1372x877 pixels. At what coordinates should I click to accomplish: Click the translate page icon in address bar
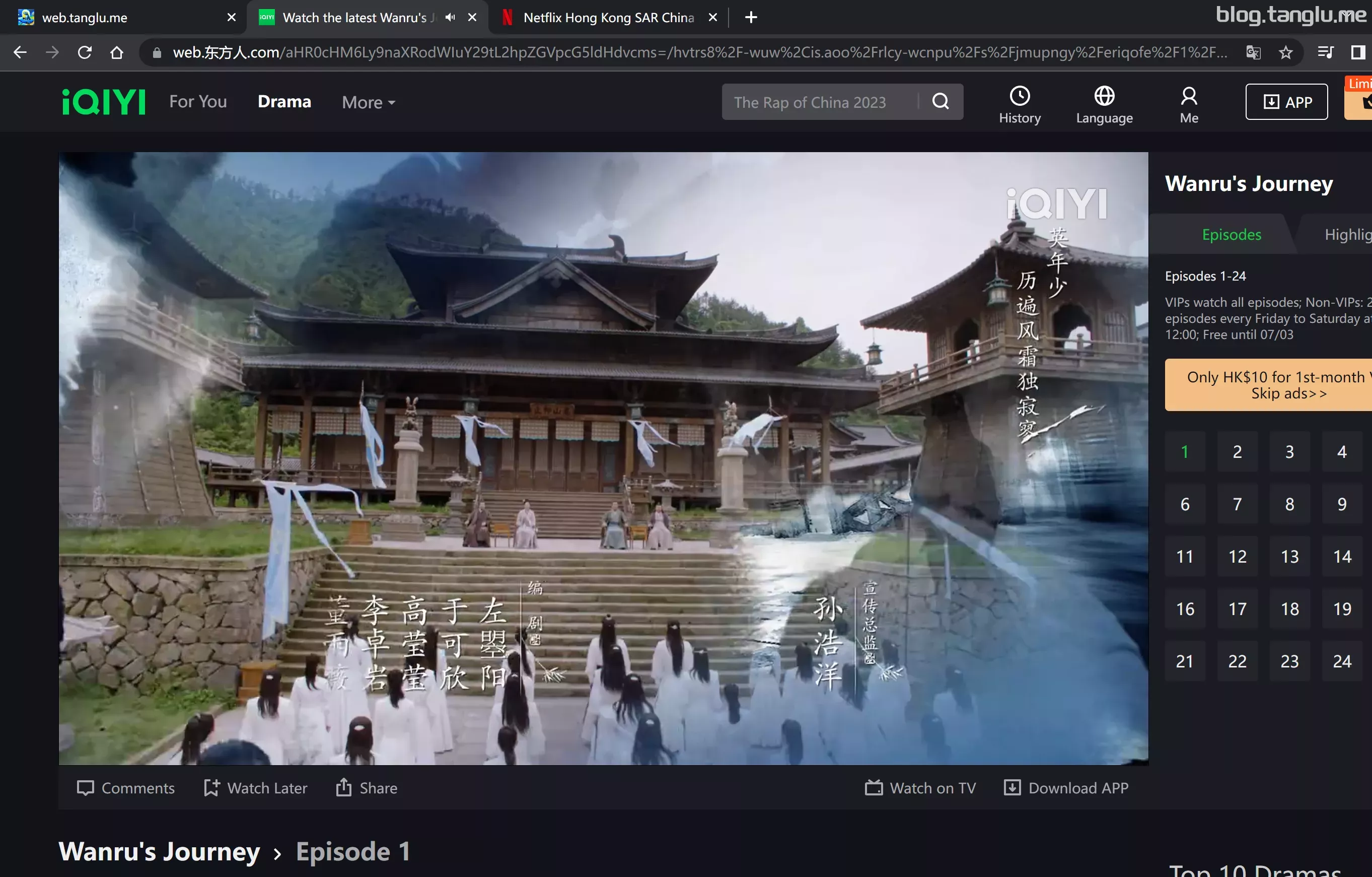point(1254,52)
